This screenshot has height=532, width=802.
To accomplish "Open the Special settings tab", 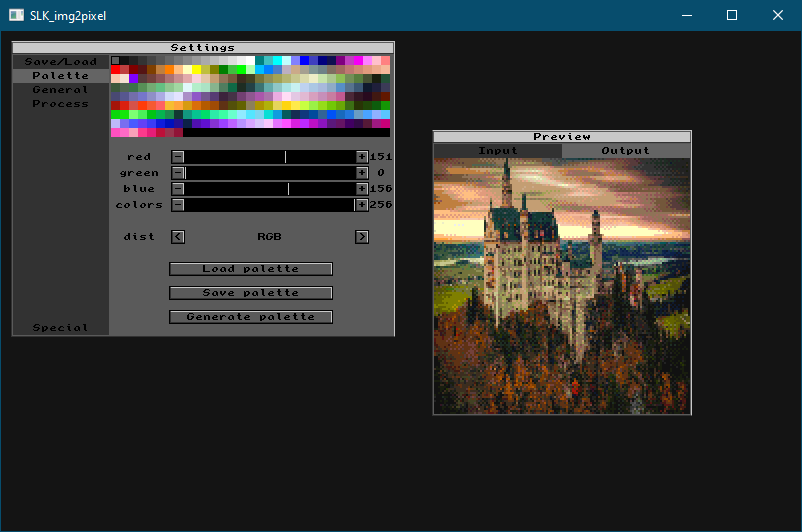I will tap(61, 328).
